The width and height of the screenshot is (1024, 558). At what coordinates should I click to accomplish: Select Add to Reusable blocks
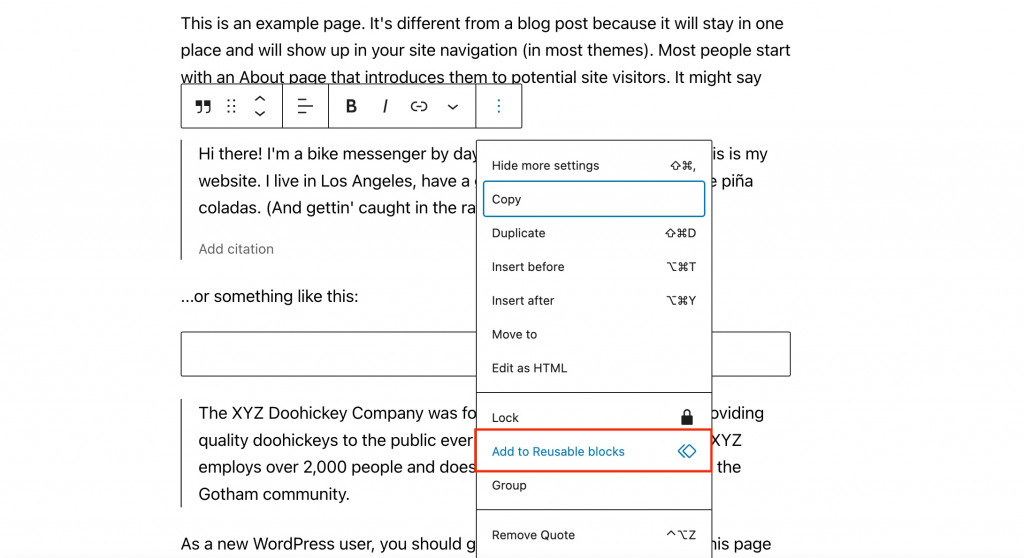click(594, 451)
